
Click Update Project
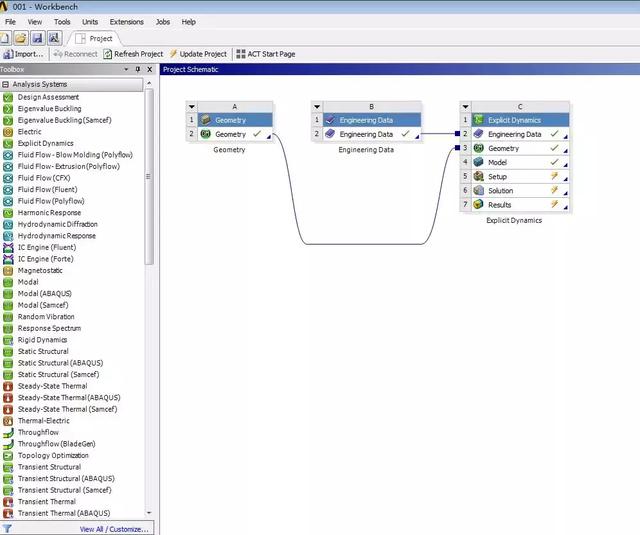(198, 54)
